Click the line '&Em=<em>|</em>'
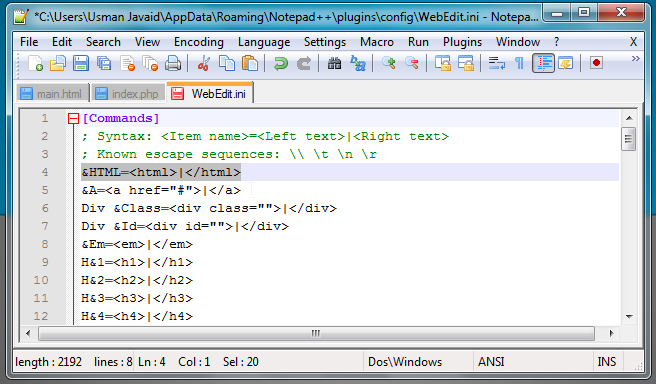Screen dimensions: 656x384 click(137, 244)
